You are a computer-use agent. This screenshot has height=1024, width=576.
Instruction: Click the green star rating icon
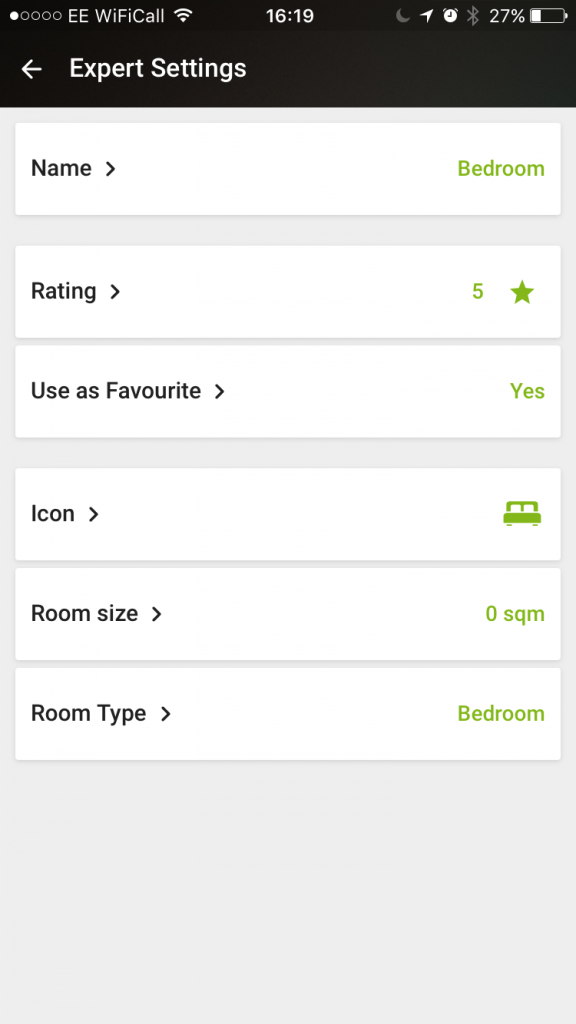point(522,291)
